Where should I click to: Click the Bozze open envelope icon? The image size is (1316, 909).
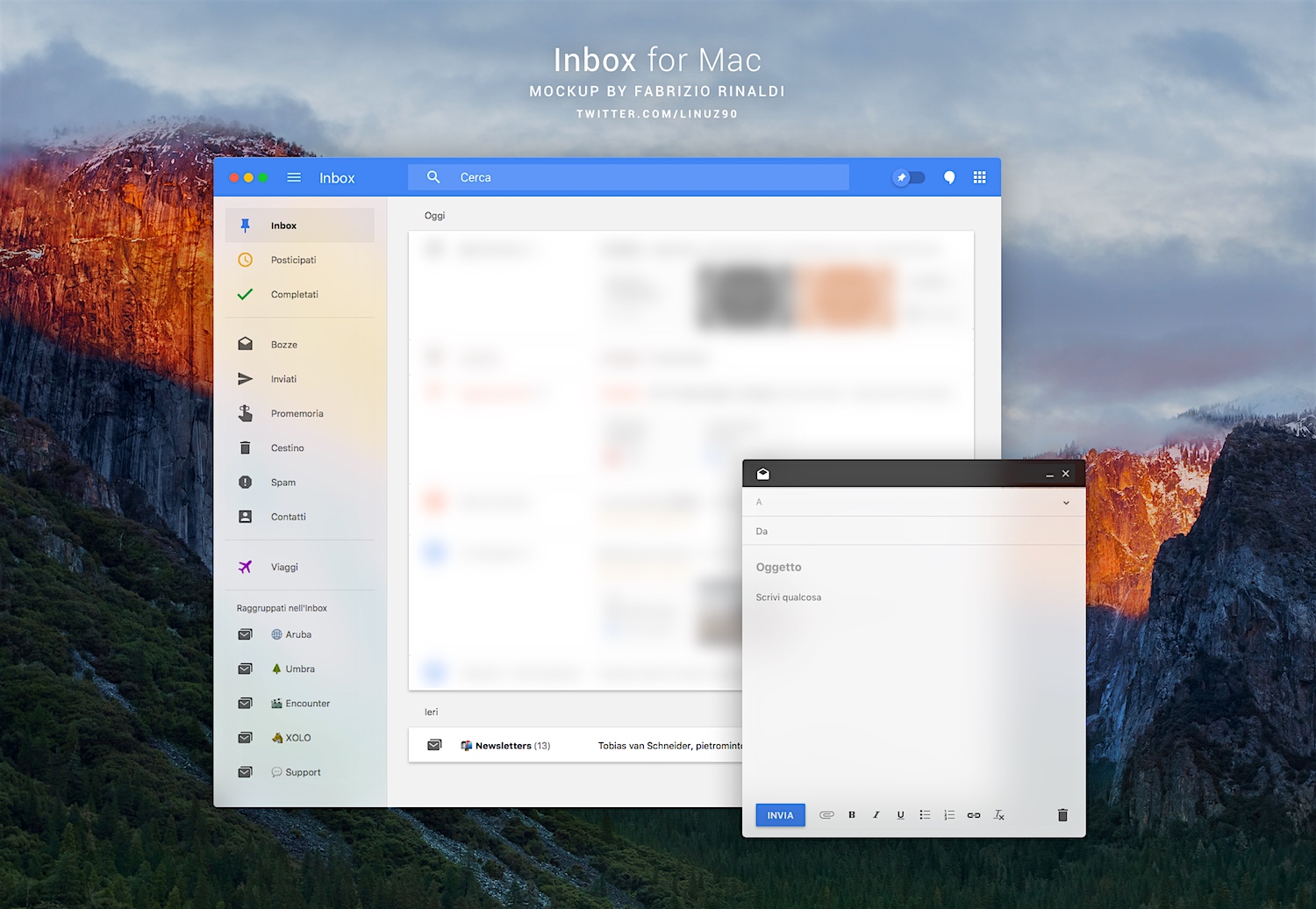coord(246,344)
